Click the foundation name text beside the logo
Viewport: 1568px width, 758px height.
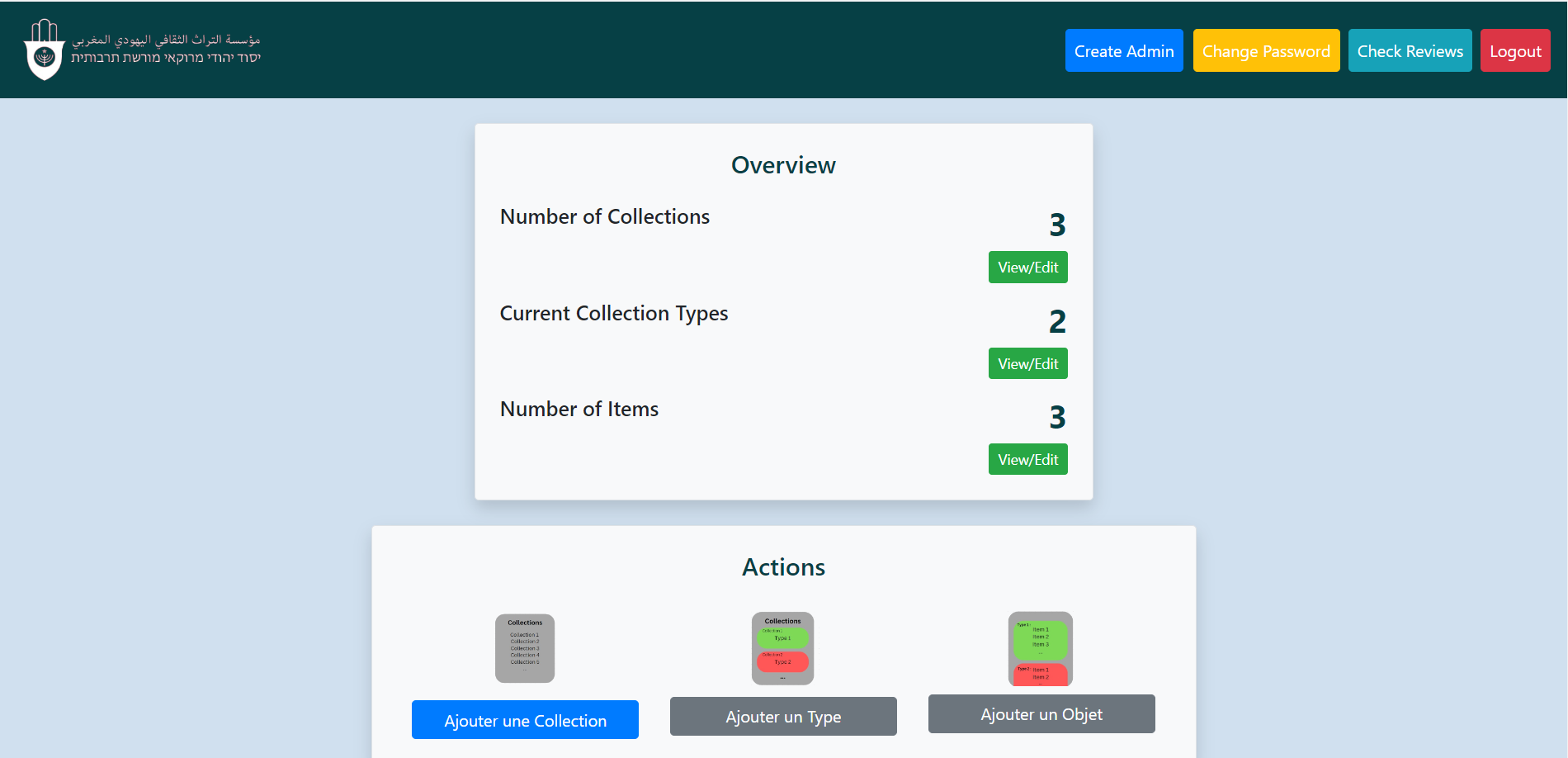[166, 49]
